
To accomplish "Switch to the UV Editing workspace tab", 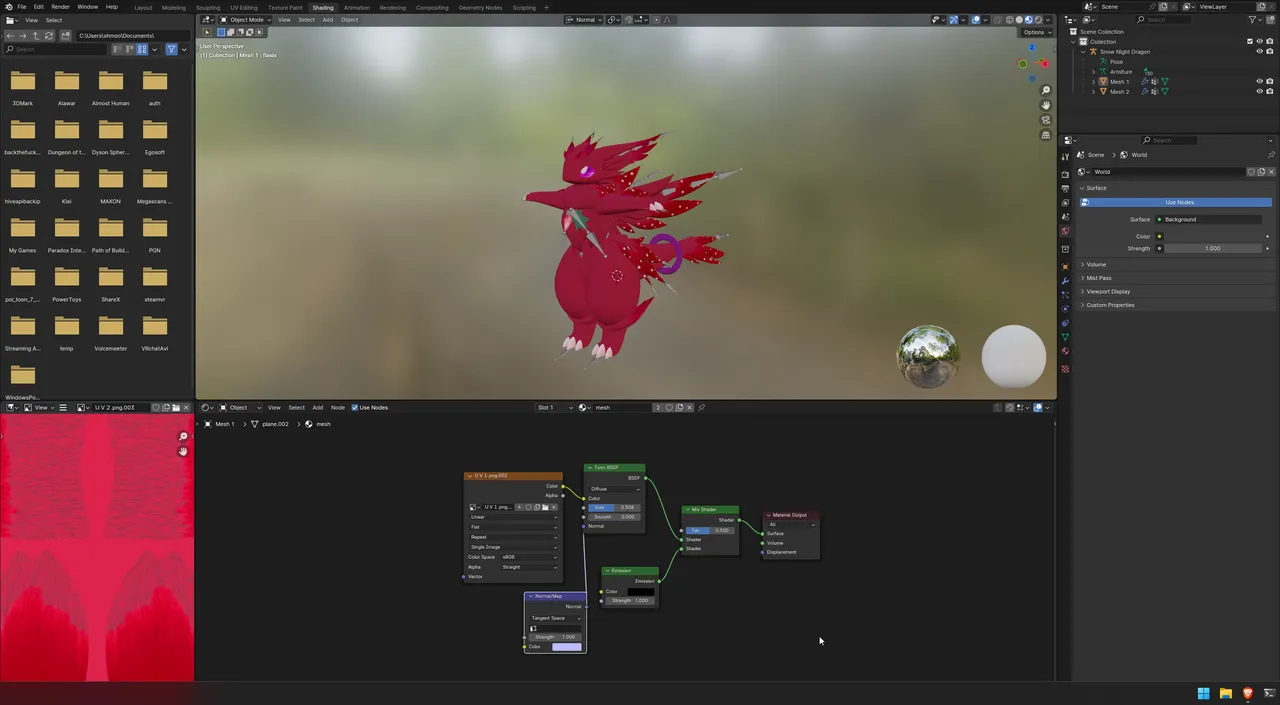I will [x=243, y=7].
